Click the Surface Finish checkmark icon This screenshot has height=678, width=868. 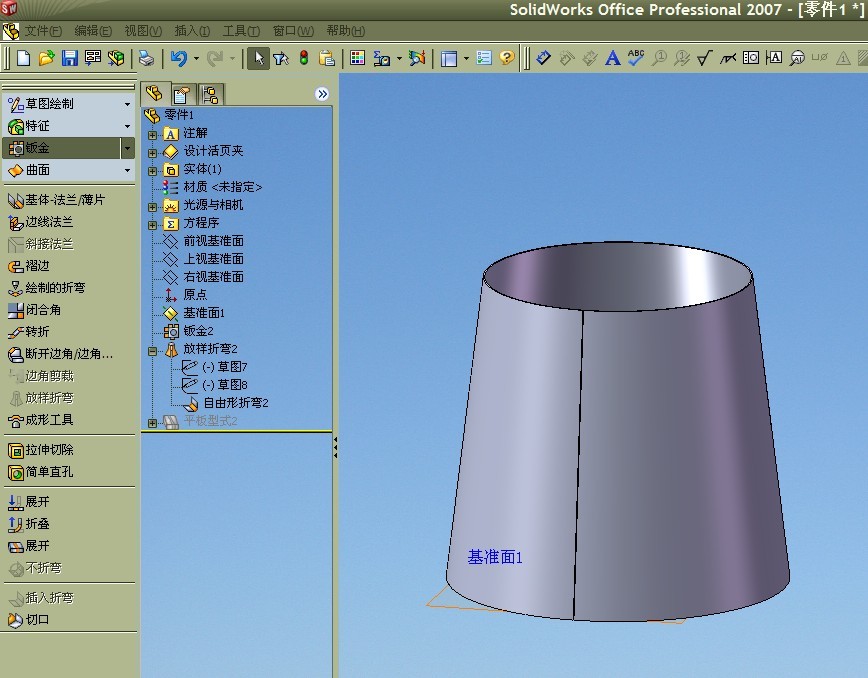(704, 58)
